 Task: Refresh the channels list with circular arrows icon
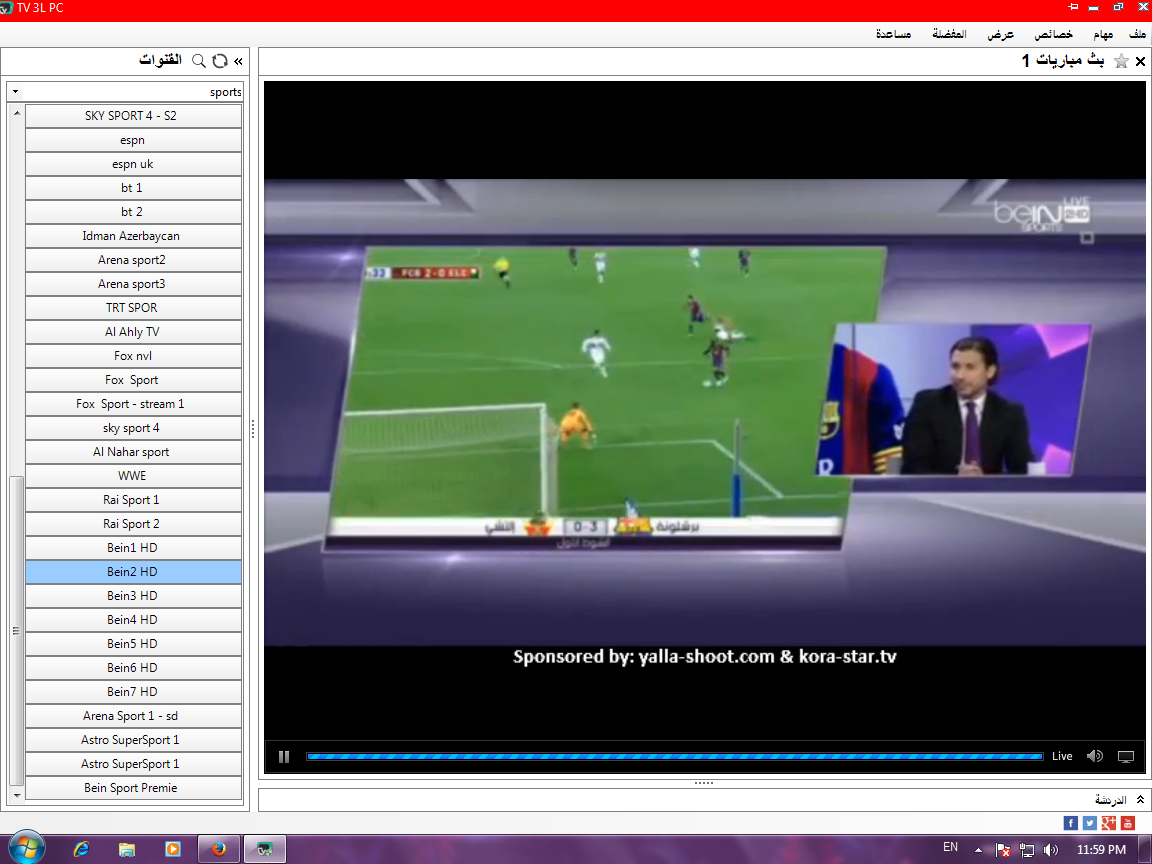220,61
